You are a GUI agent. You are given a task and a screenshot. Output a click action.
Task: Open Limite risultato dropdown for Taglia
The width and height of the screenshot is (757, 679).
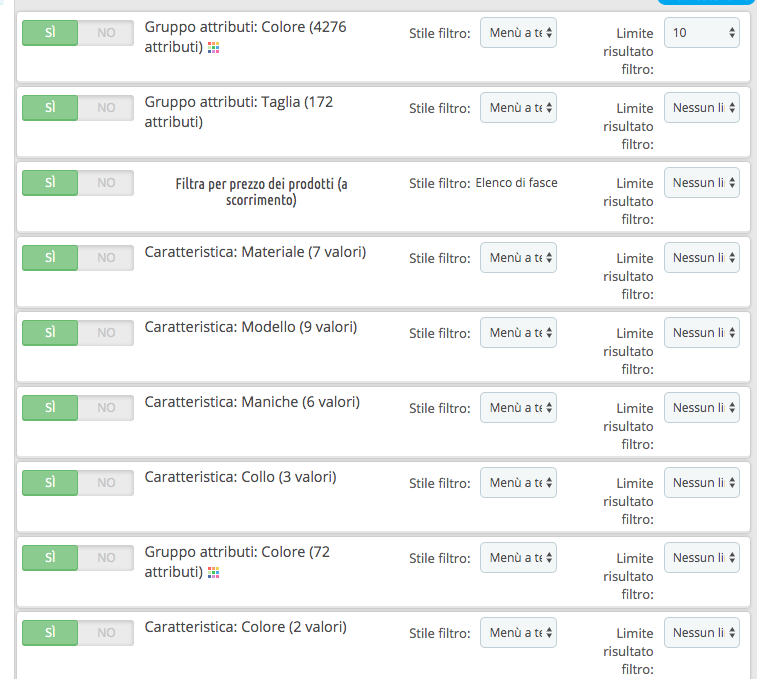(x=702, y=108)
